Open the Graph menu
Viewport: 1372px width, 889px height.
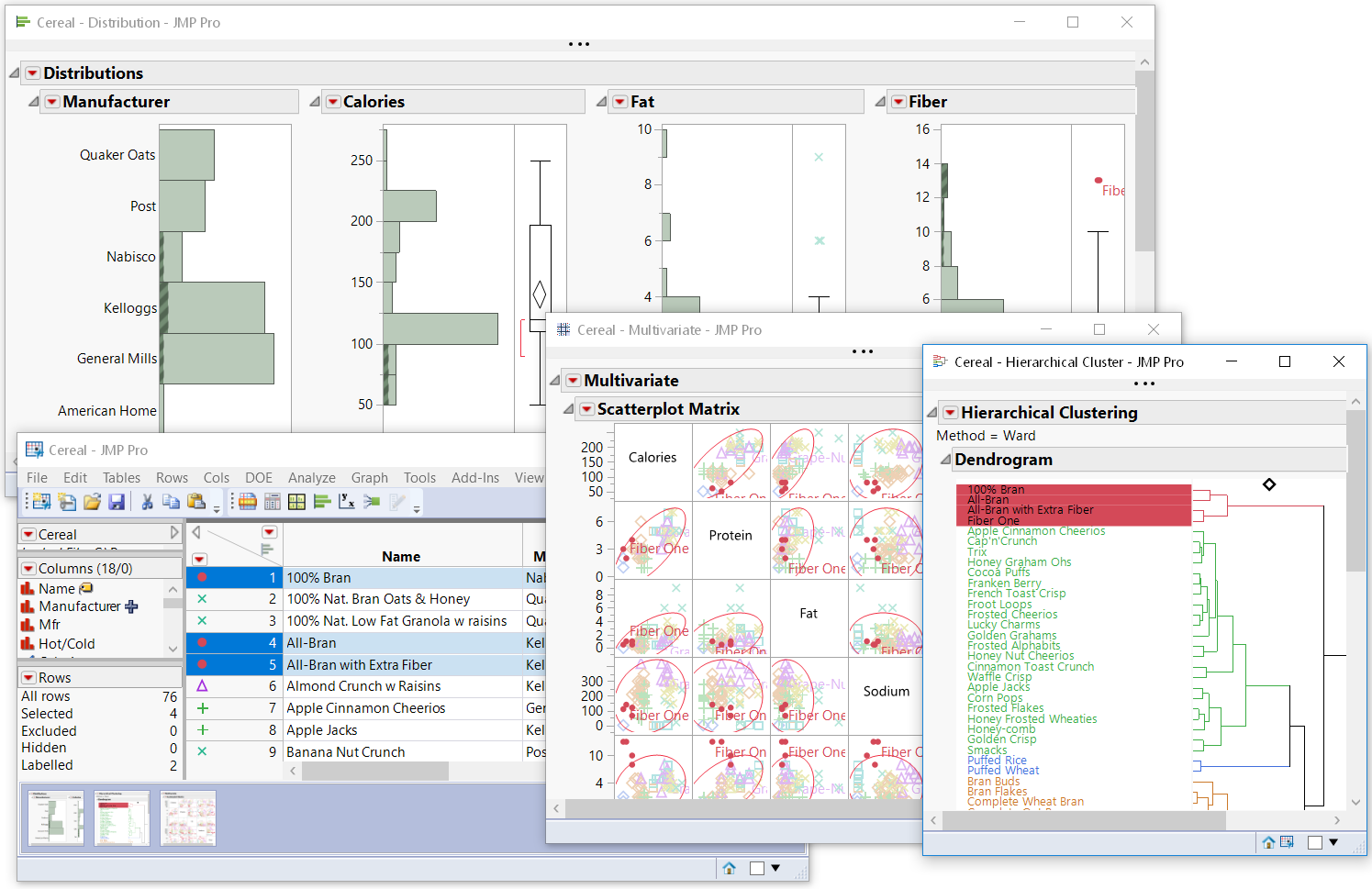[x=369, y=477]
